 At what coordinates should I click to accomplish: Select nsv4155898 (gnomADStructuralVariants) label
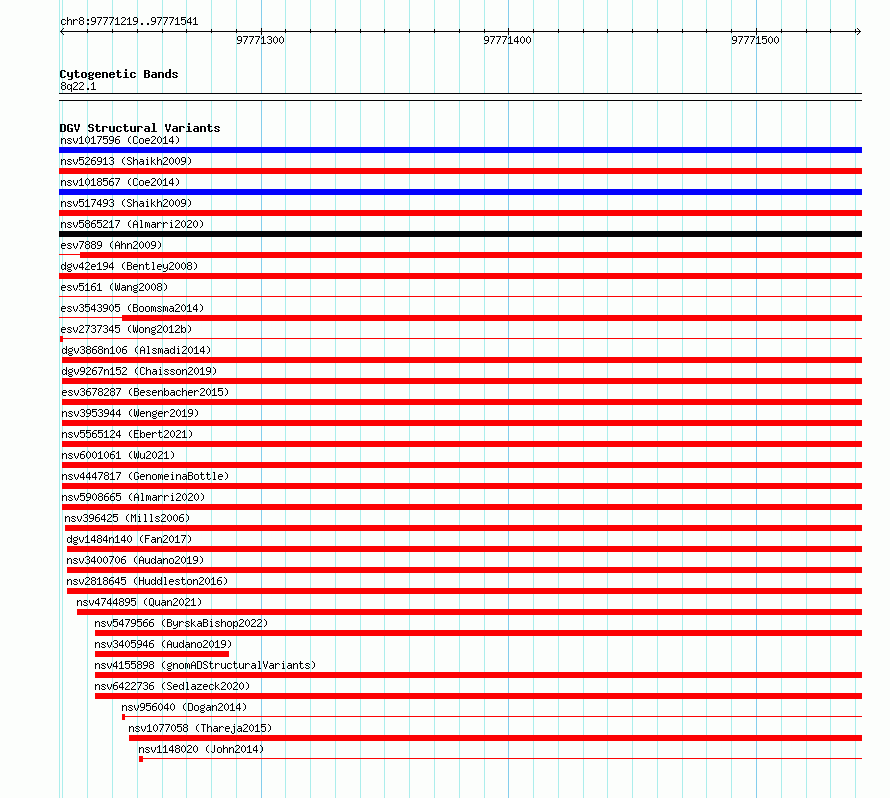(205, 665)
